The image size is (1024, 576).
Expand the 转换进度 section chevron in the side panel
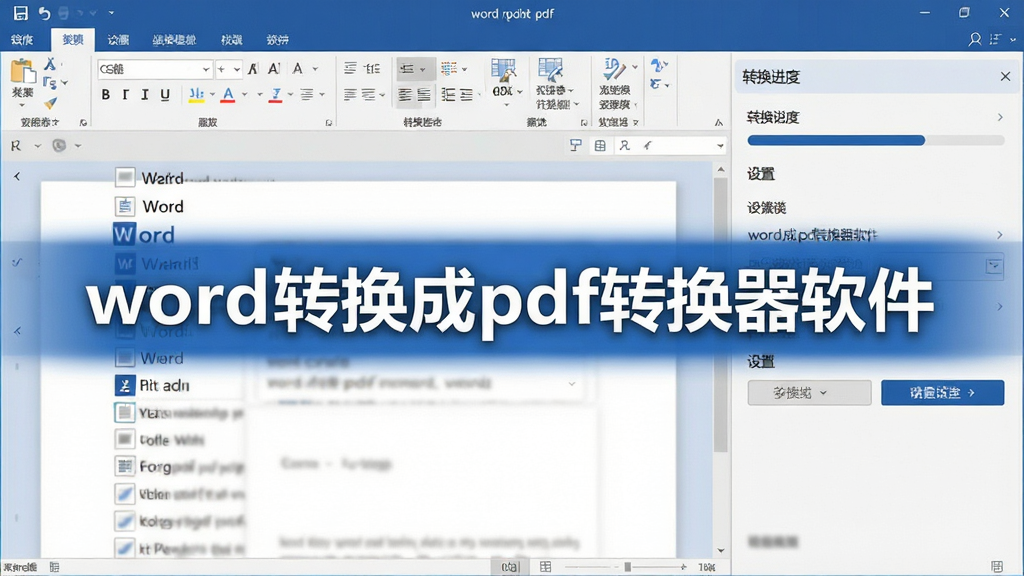click(x=1000, y=118)
